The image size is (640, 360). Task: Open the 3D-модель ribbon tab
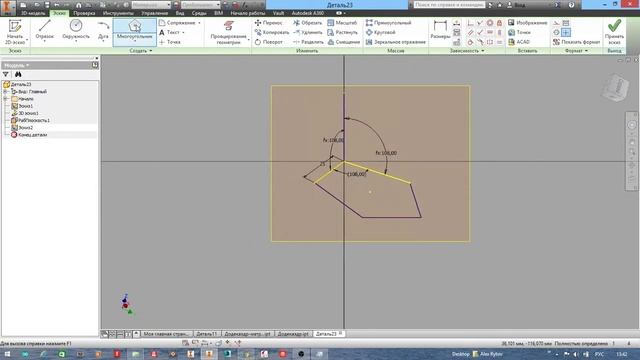(x=33, y=13)
